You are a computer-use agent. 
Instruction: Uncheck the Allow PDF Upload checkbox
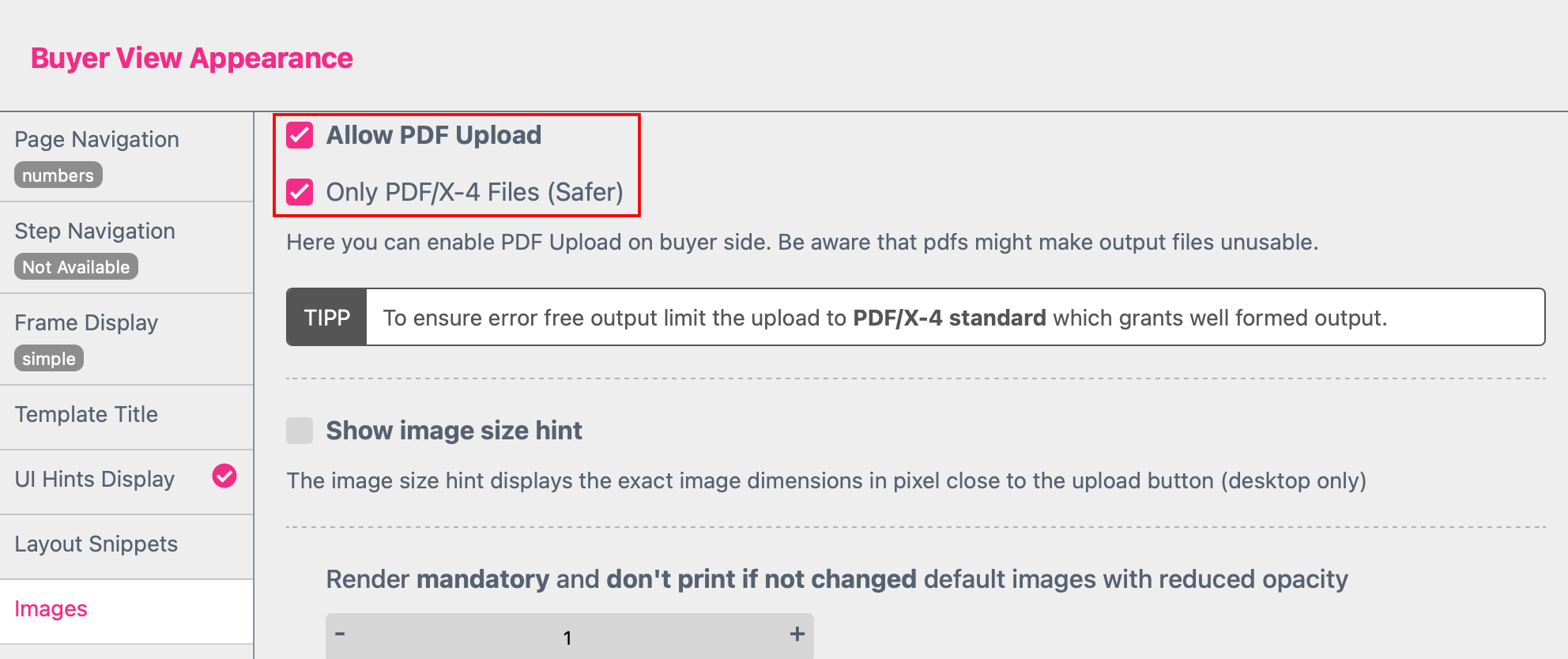pos(300,135)
